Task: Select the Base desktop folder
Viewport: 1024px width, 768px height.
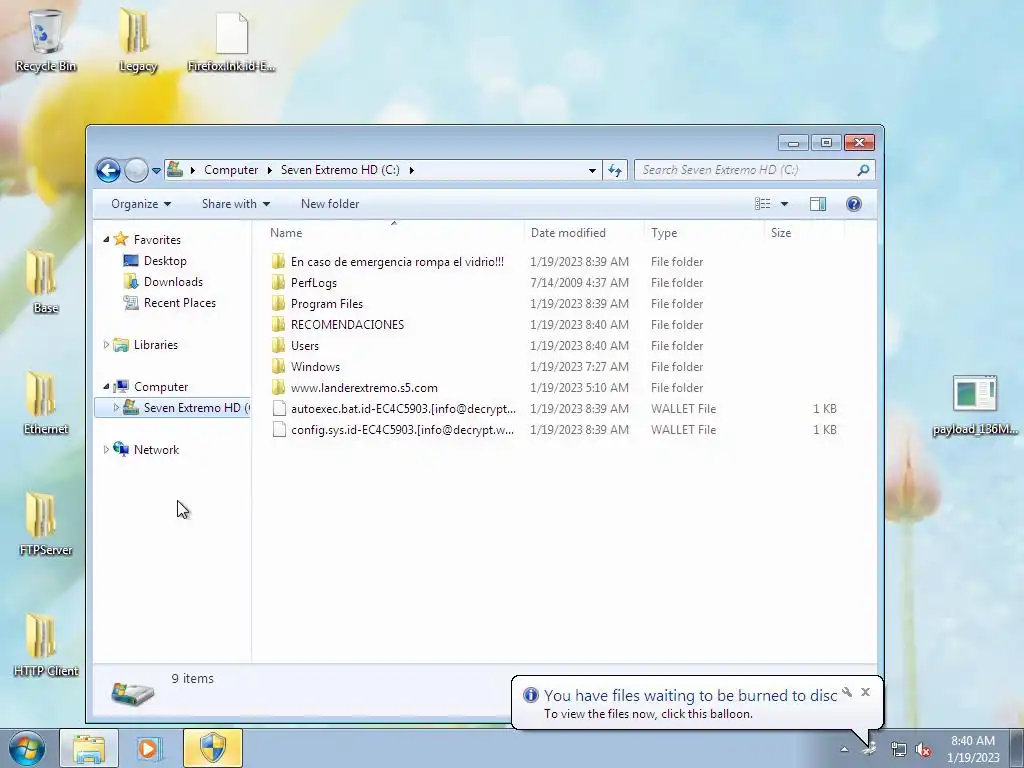Action: click(x=44, y=282)
